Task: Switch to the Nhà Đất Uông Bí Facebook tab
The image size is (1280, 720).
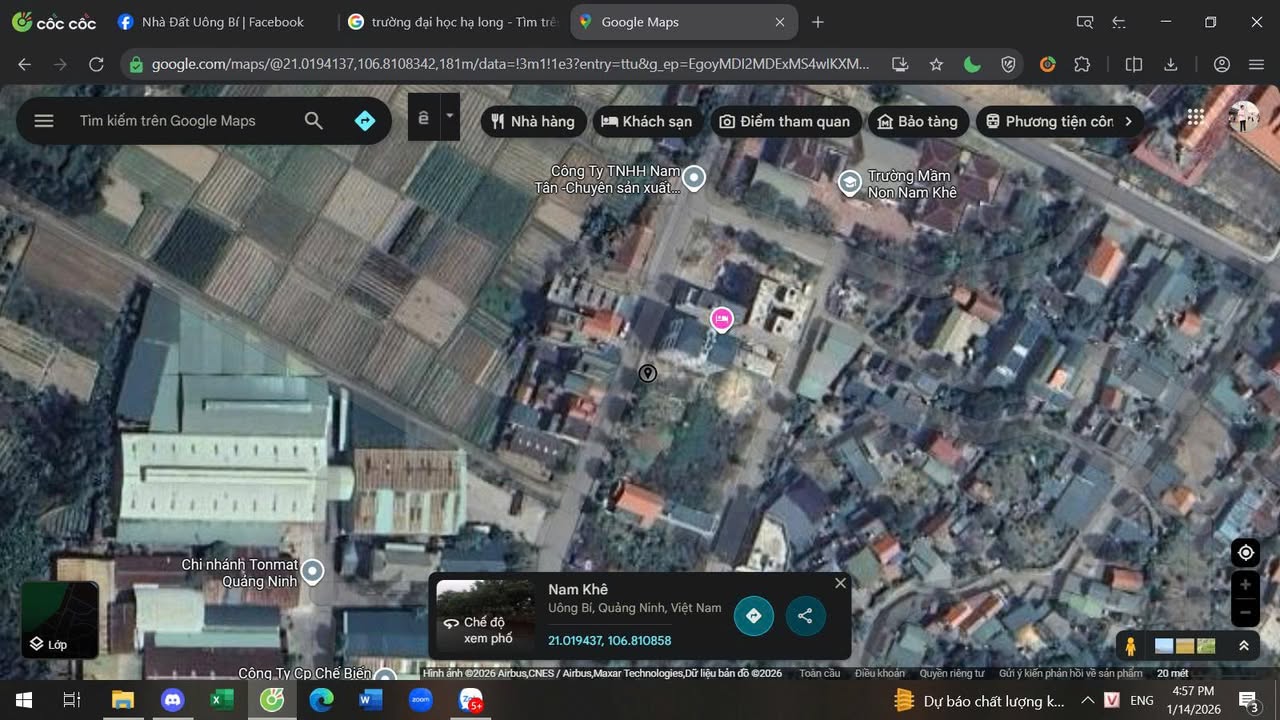Action: [211, 22]
